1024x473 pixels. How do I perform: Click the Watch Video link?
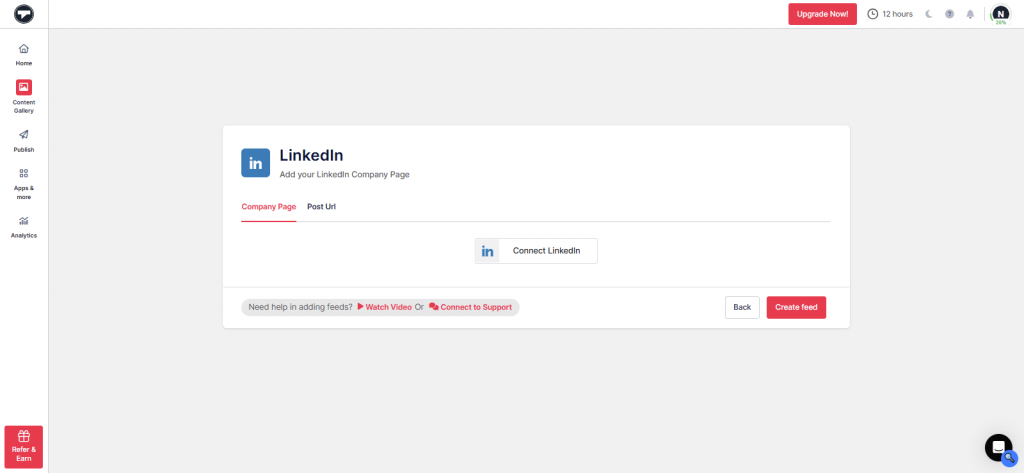coord(384,307)
